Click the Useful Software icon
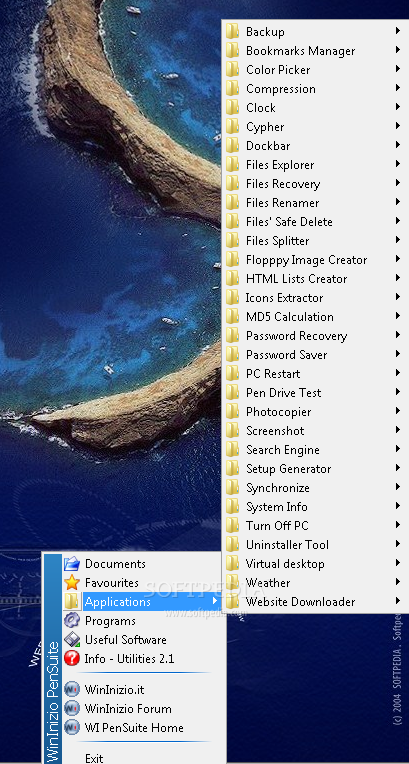The height and width of the screenshot is (764, 409). tap(72, 640)
